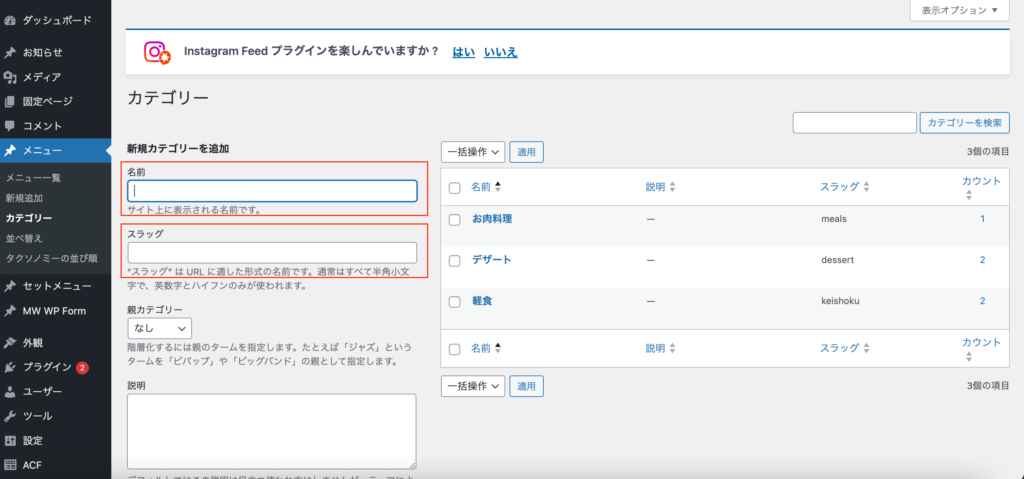The height and width of the screenshot is (479, 1024).
Task: Open カテゴリー submenu item
Action: point(29,218)
